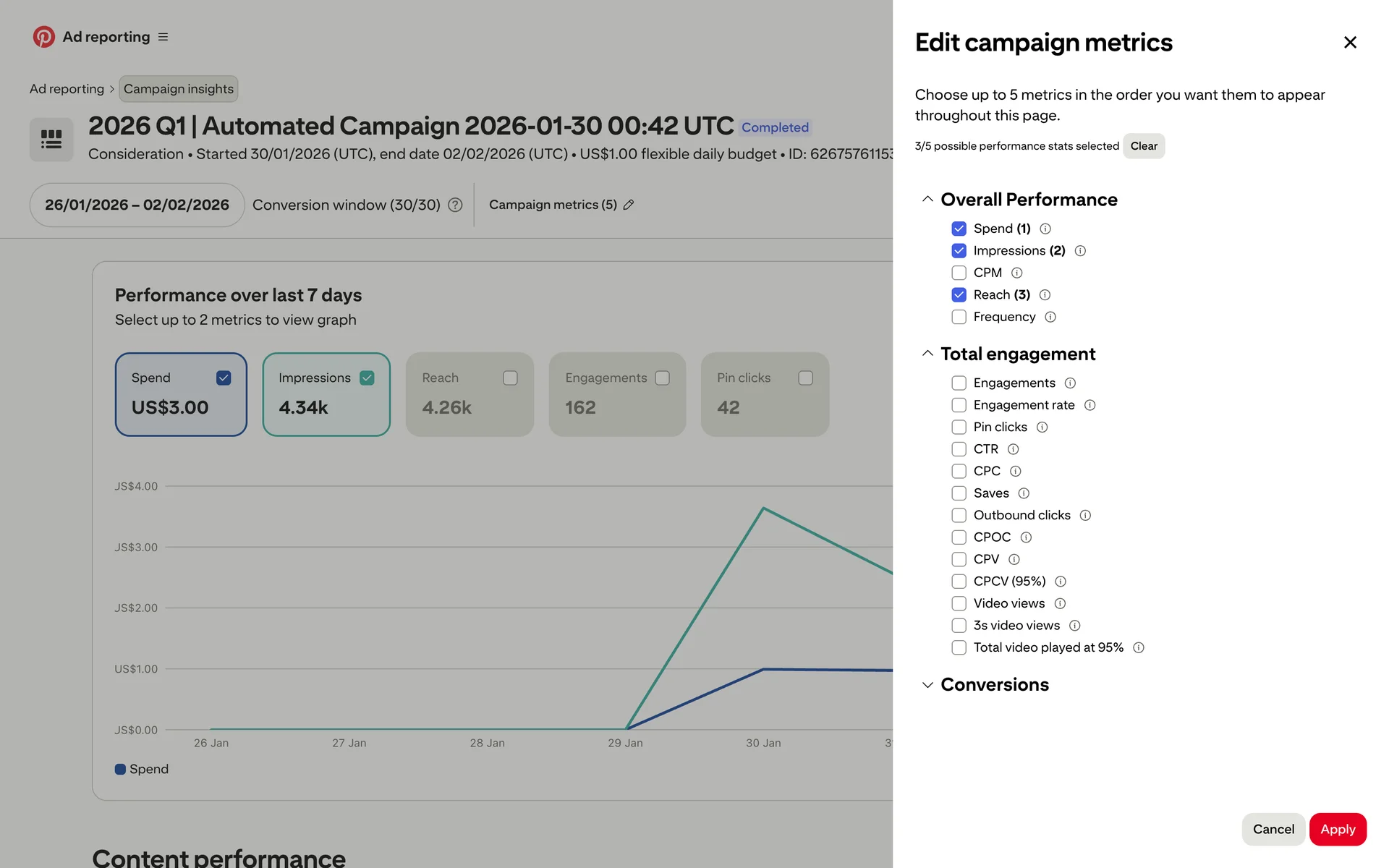Open the Ad reporting hamburger menu

point(163,37)
